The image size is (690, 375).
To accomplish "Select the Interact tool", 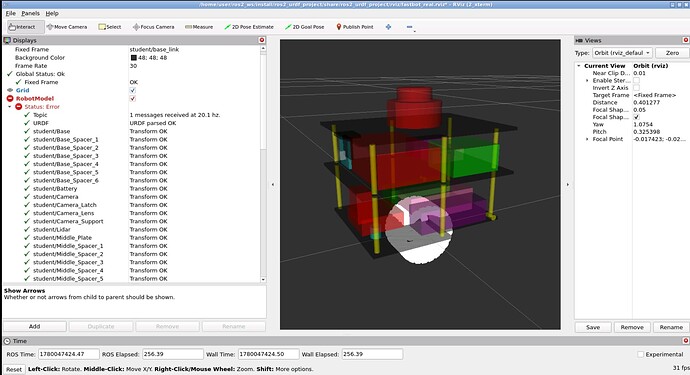I will tap(26, 27).
